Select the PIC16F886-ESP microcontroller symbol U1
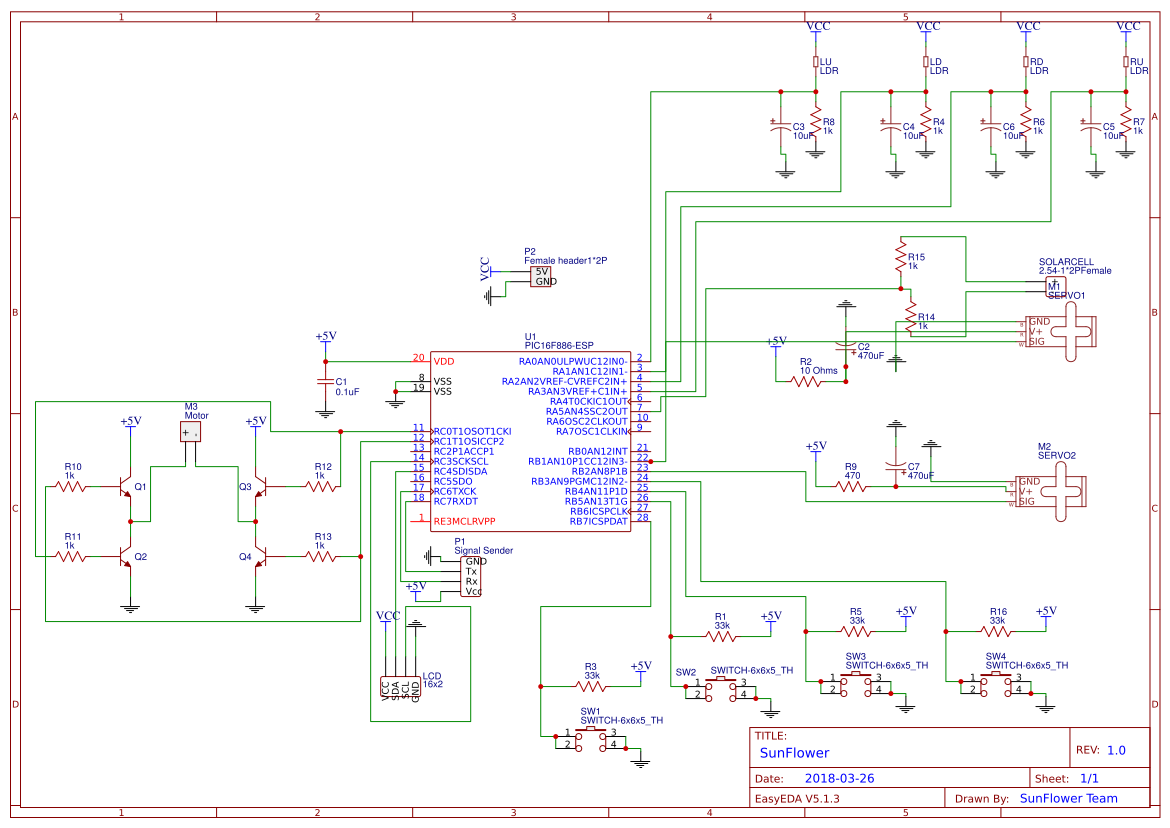This screenshot has height=828, width=1170. point(530,440)
